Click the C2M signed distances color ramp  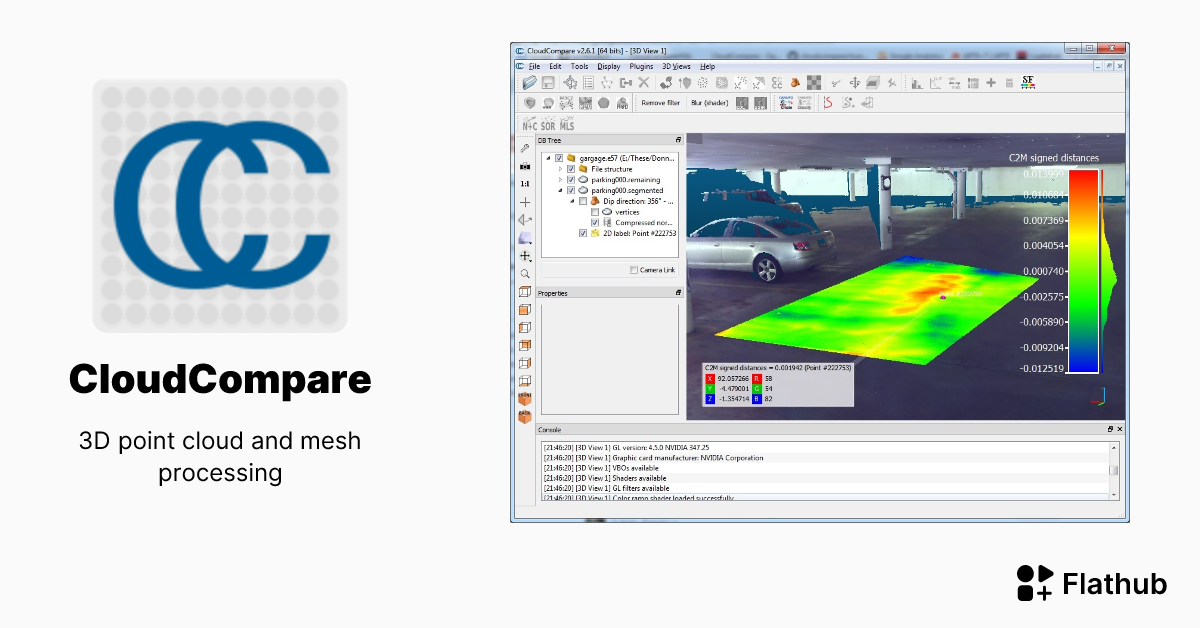tap(1081, 270)
